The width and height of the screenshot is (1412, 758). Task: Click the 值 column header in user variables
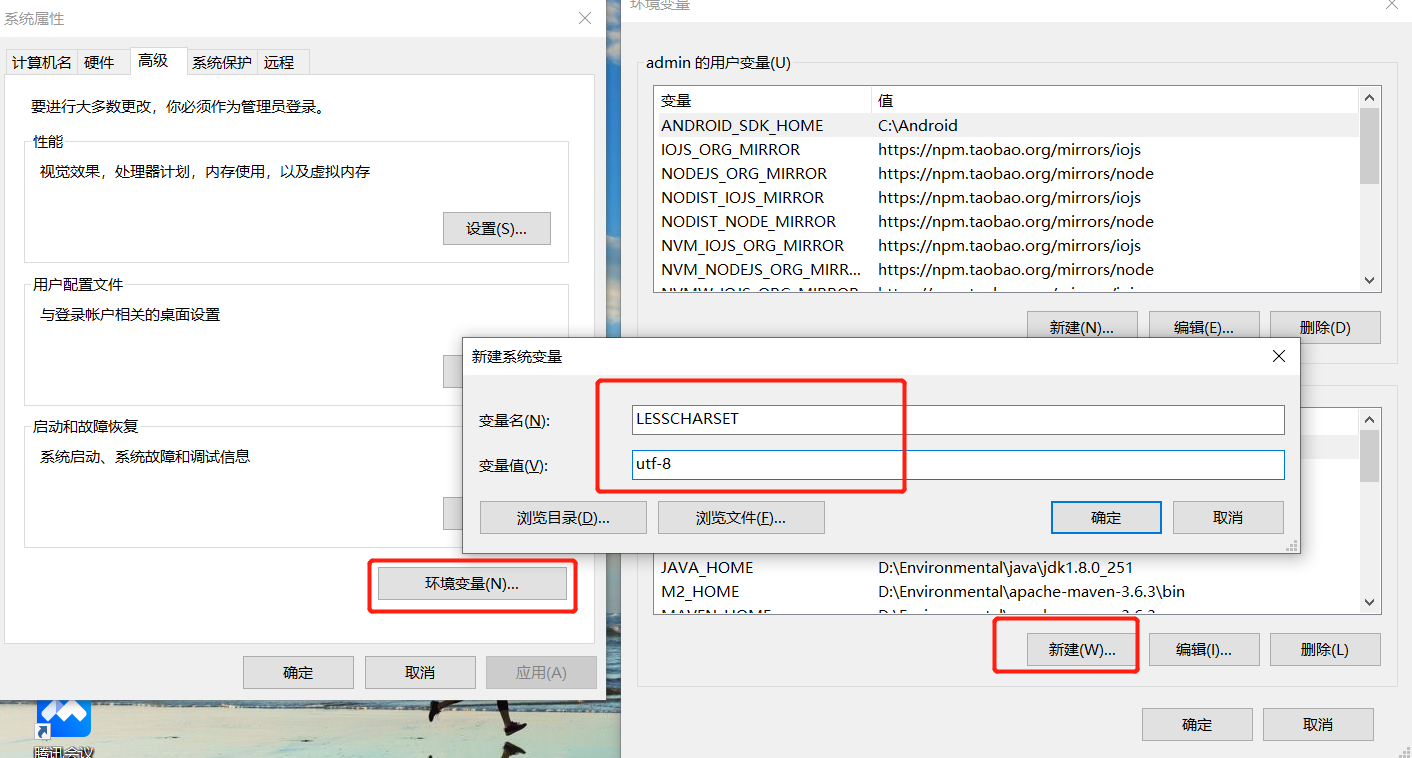click(x=1115, y=101)
